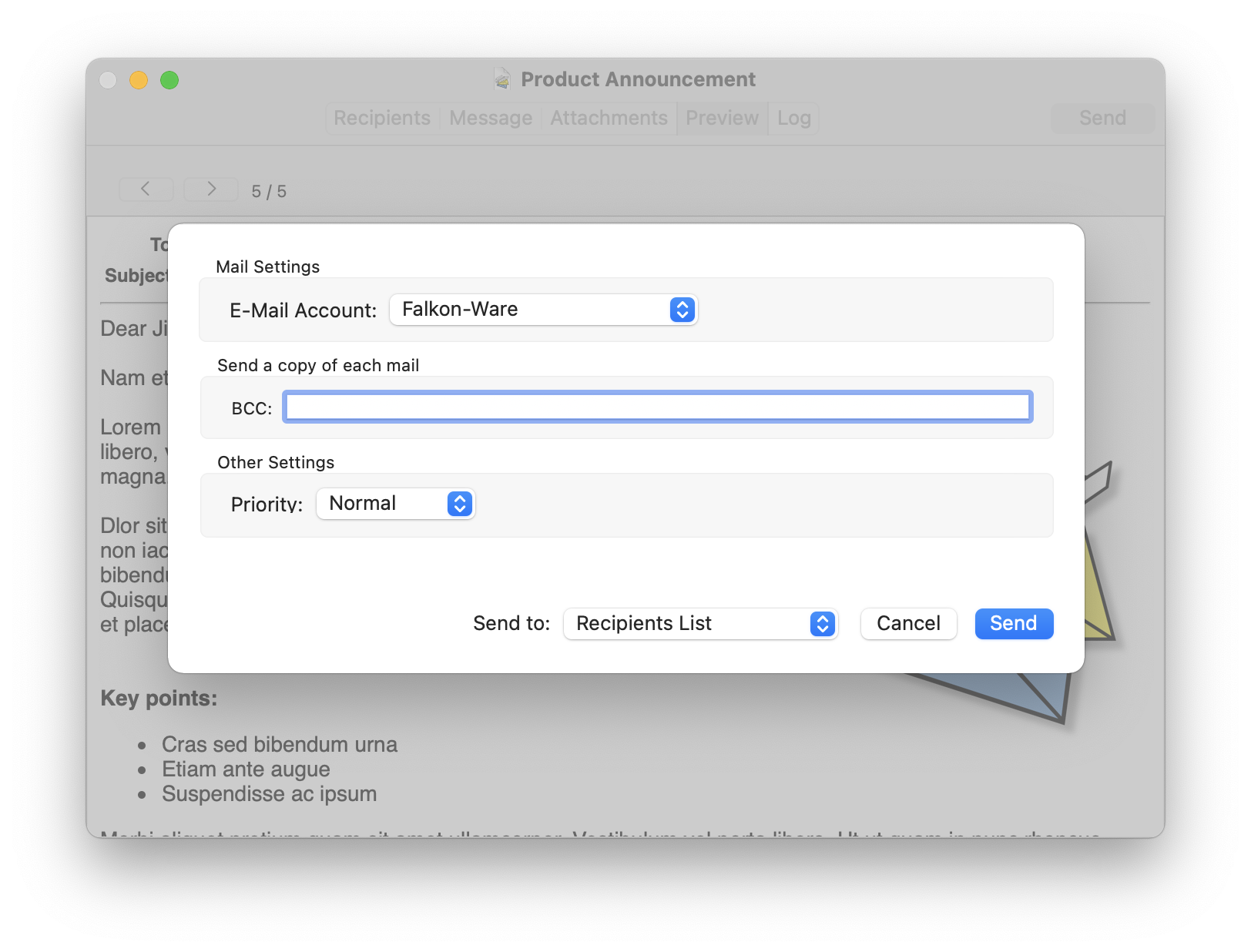
Task: Go to next recipient with right chevron
Action: (211, 189)
